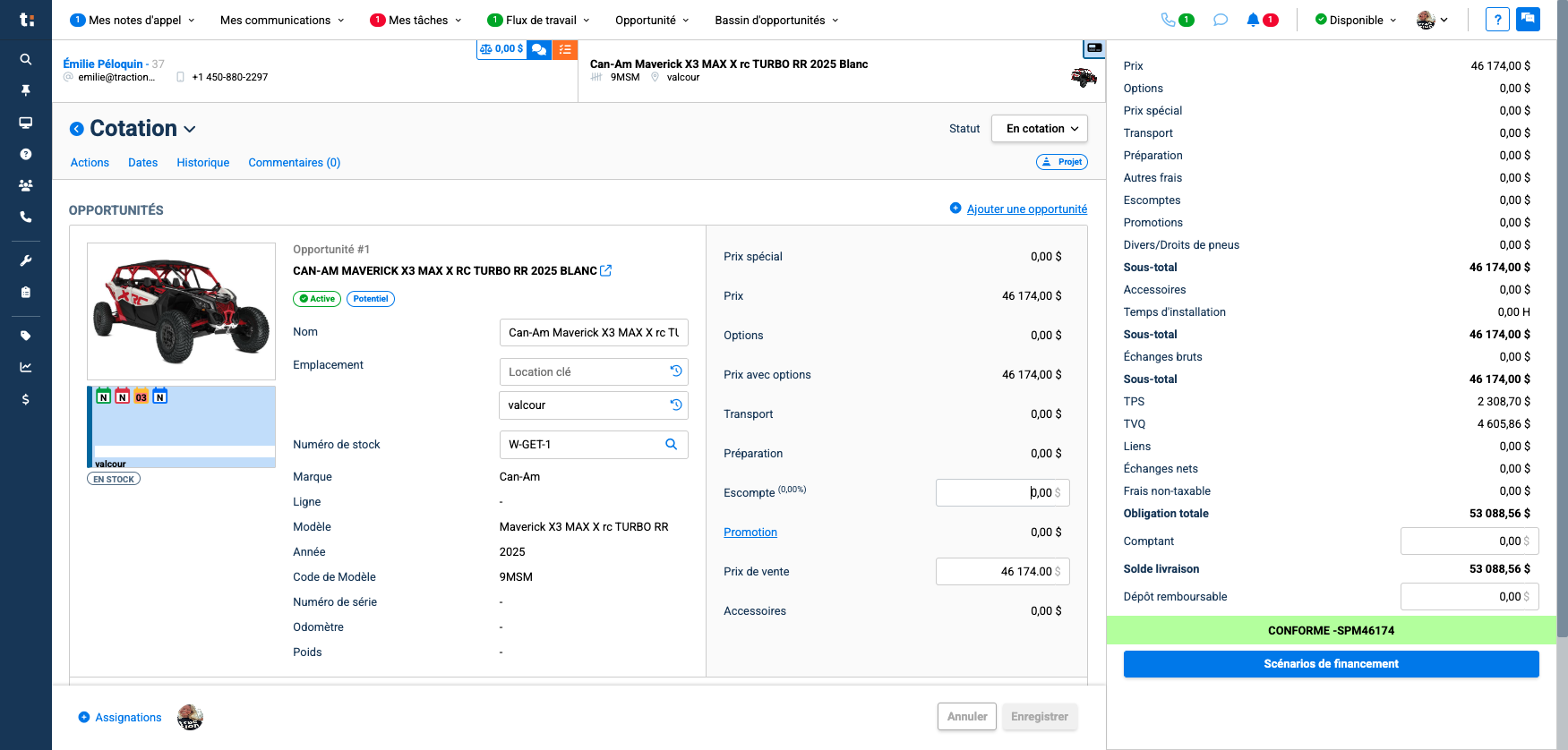Open the phone icon in left sidebar
This screenshot has width=1568, height=750.
(26, 217)
